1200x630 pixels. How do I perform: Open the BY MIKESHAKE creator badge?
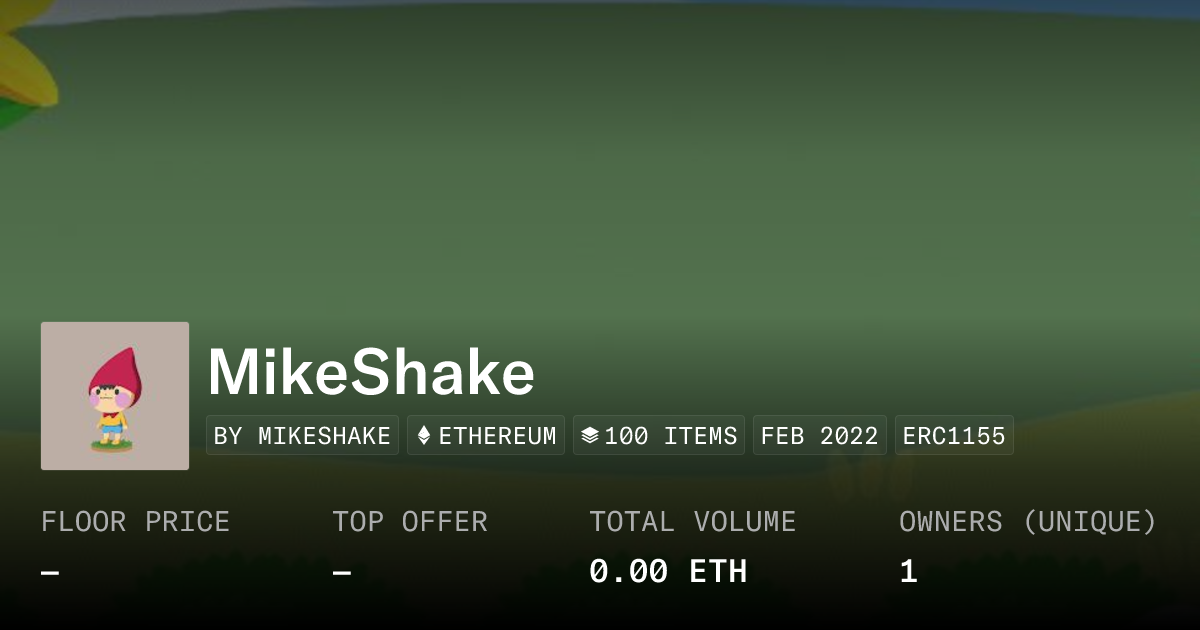coord(302,436)
